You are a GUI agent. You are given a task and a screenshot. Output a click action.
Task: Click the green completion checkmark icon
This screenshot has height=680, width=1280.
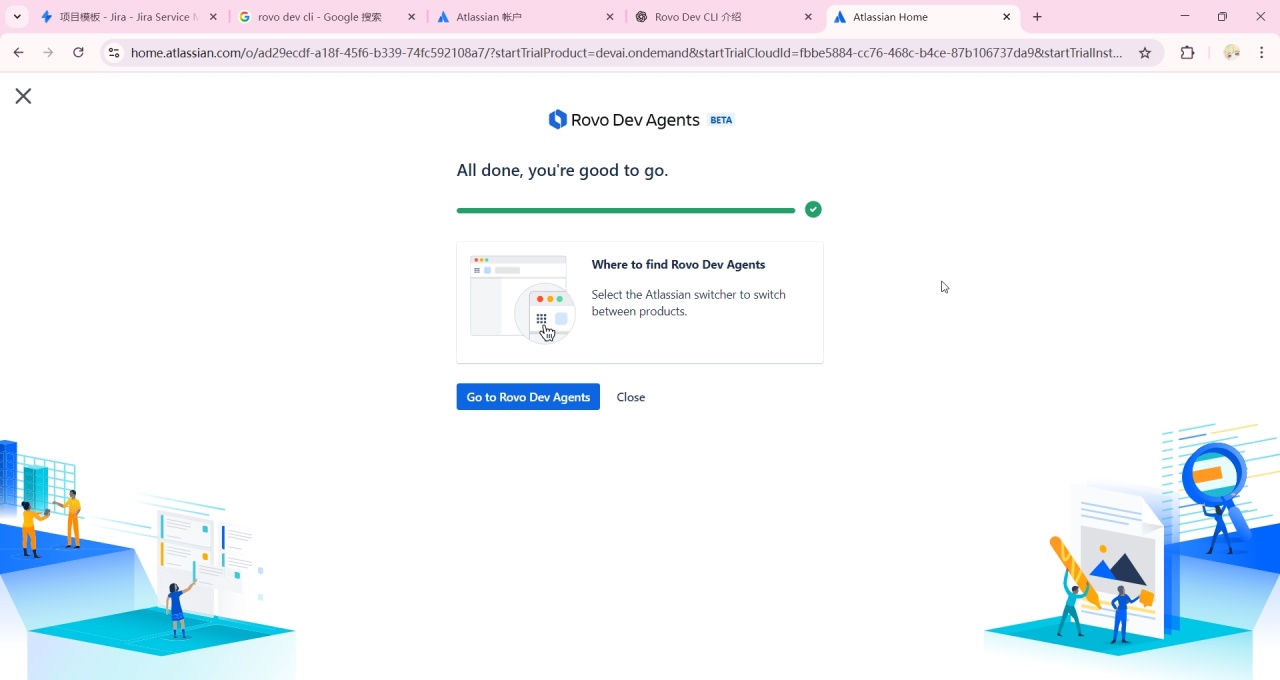coord(813,209)
